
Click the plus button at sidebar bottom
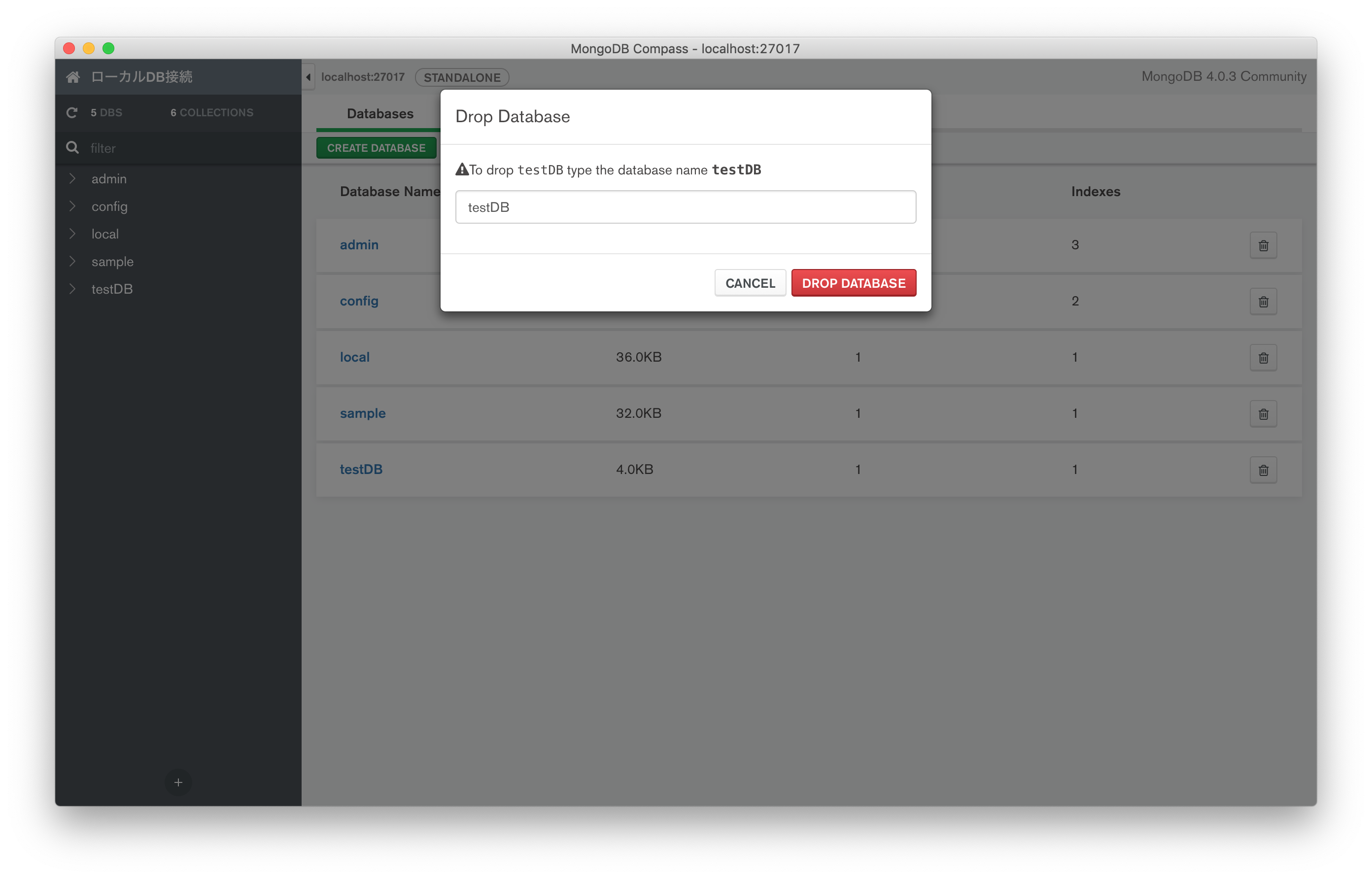tap(178, 782)
